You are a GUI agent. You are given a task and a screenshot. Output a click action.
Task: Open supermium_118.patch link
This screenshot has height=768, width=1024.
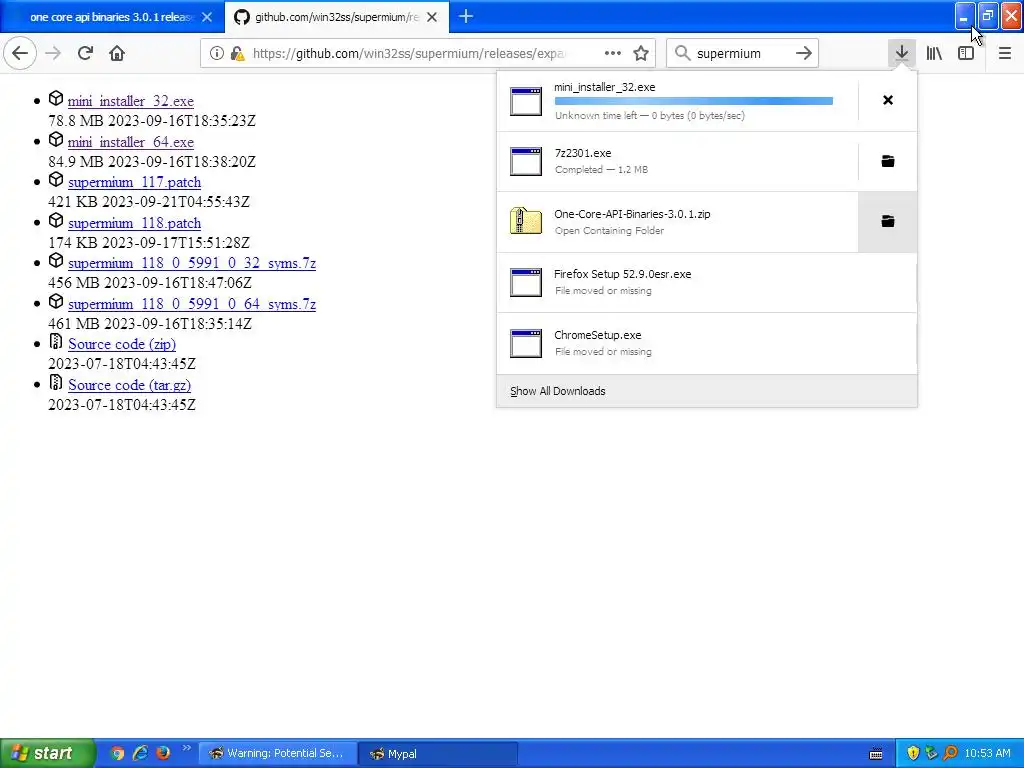tap(135, 223)
